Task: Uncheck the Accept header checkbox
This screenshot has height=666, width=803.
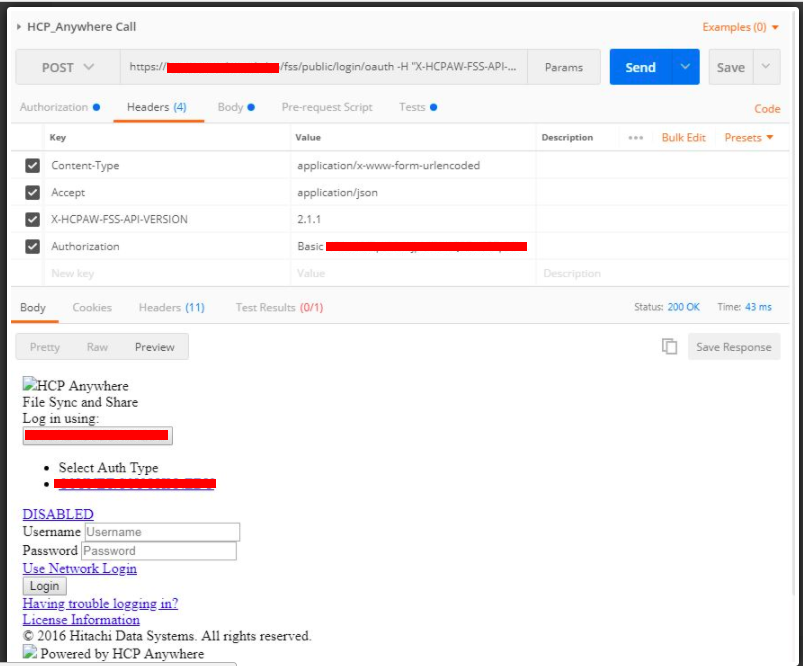Action: pos(32,193)
